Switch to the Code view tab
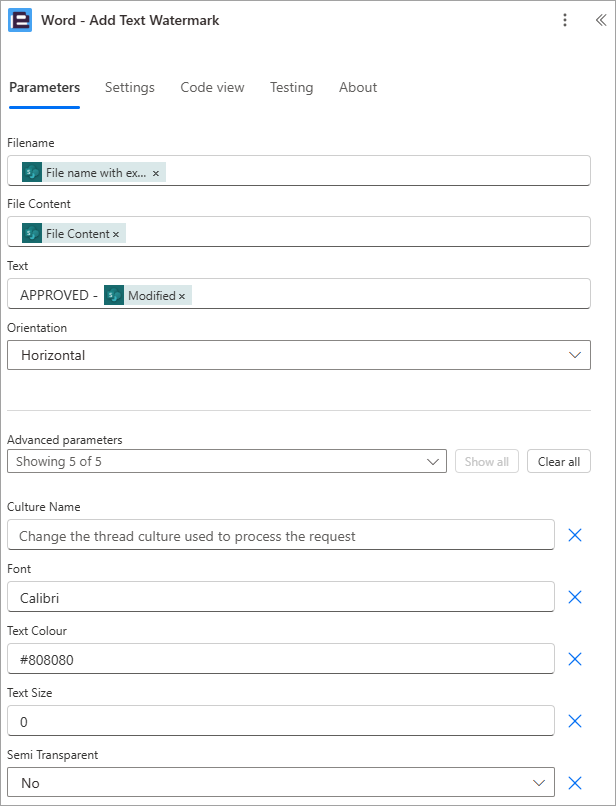The width and height of the screenshot is (616, 806). point(212,87)
